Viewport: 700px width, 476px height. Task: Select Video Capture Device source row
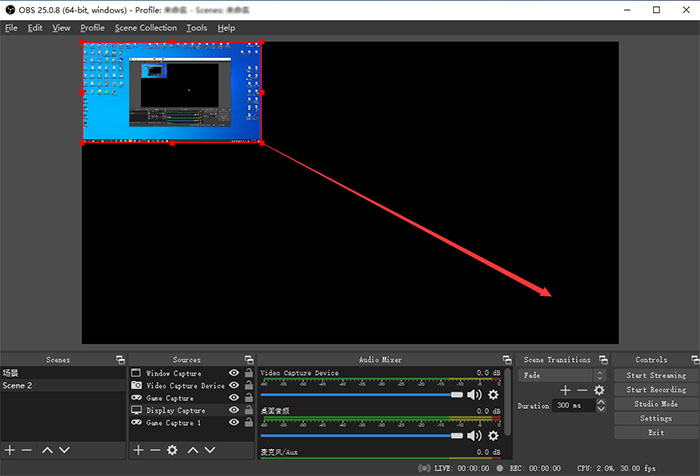click(x=192, y=385)
